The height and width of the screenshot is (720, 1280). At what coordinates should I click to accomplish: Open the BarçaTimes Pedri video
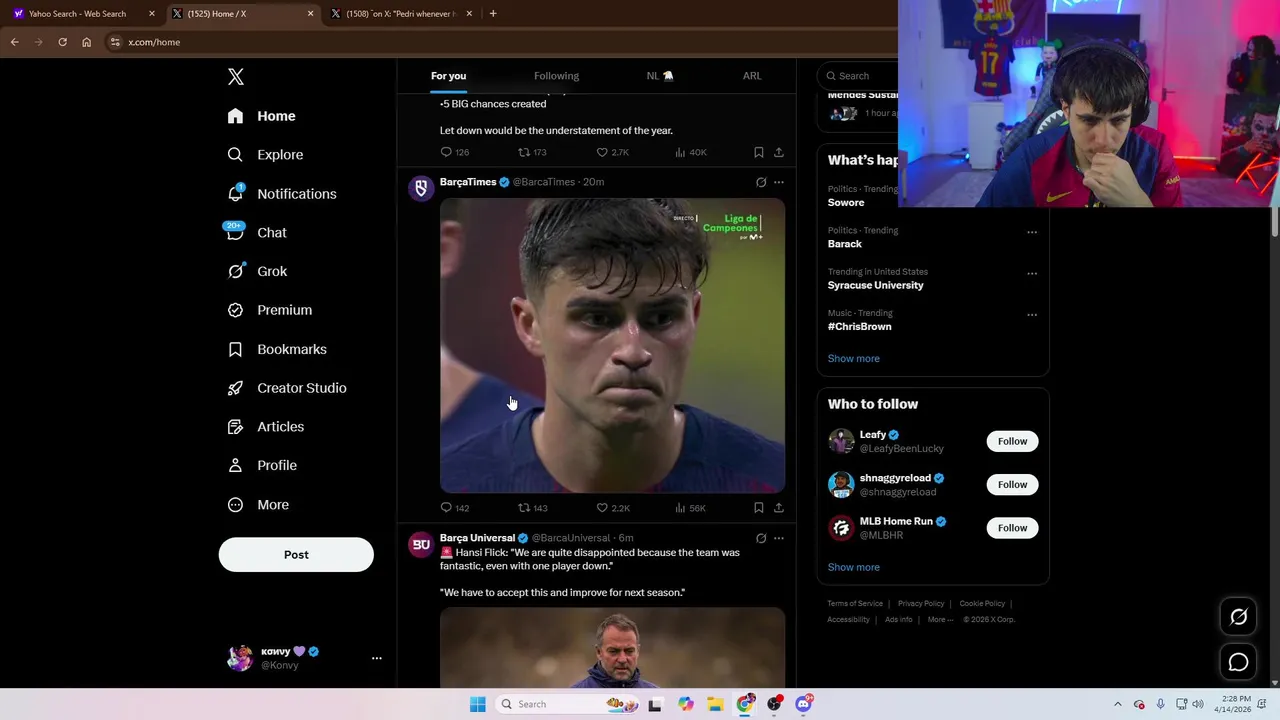[612, 345]
